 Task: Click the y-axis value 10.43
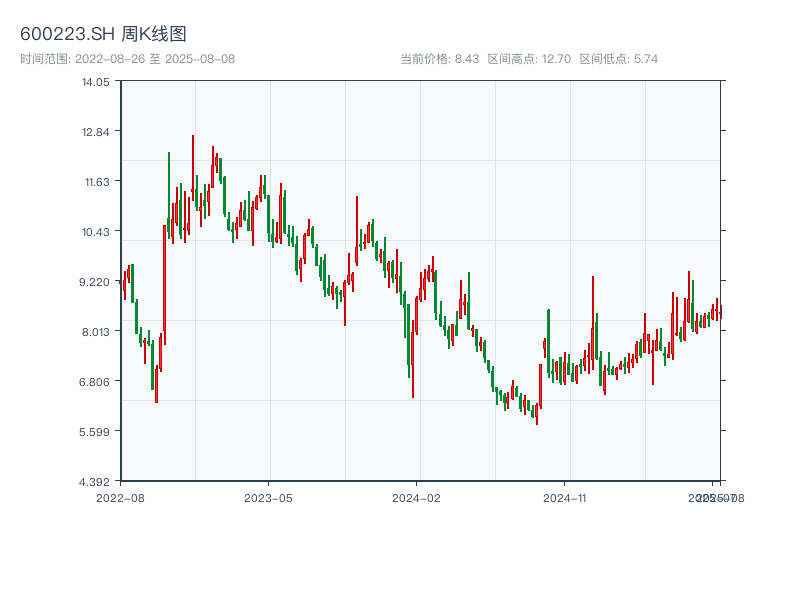click(95, 232)
